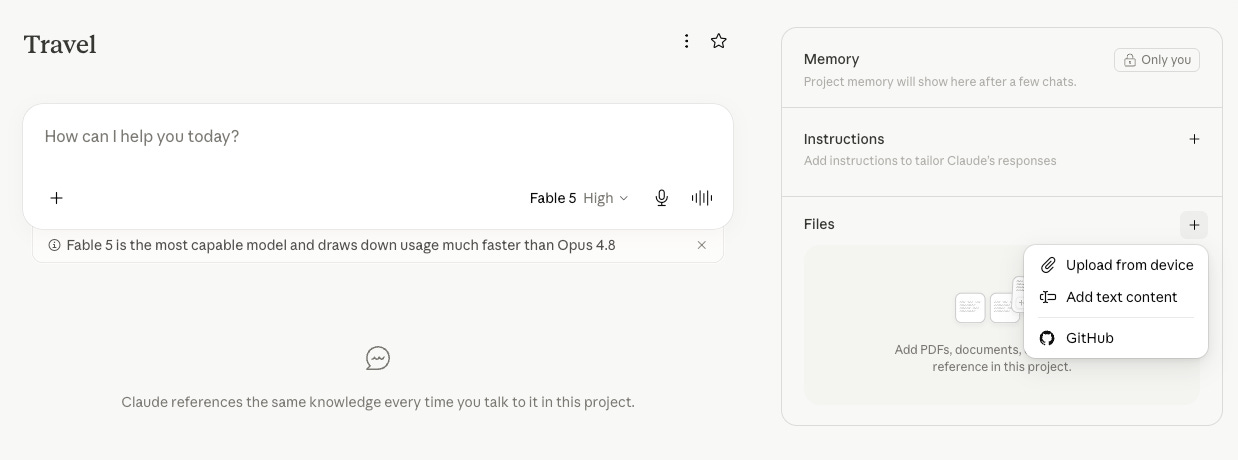Click the document thumbnails in files area

(x=989, y=302)
